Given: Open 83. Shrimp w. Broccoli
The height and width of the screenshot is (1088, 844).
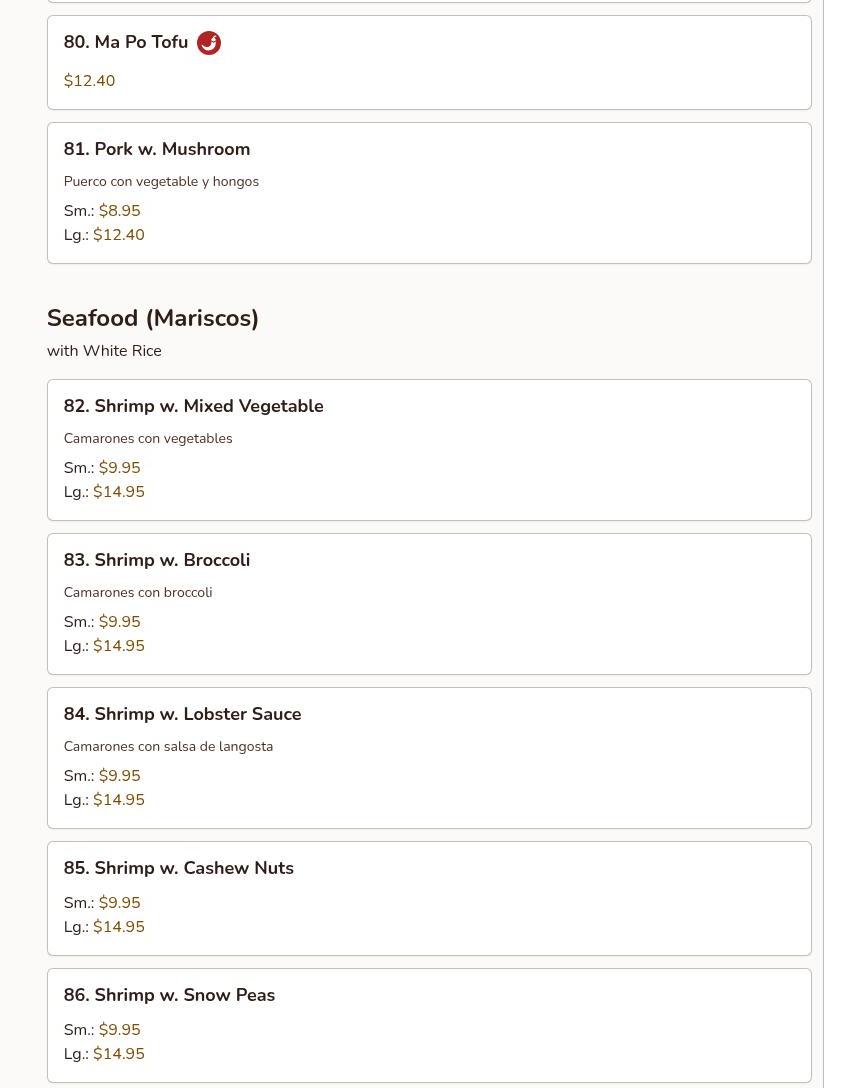Looking at the screenshot, I should pyautogui.click(x=157, y=560).
